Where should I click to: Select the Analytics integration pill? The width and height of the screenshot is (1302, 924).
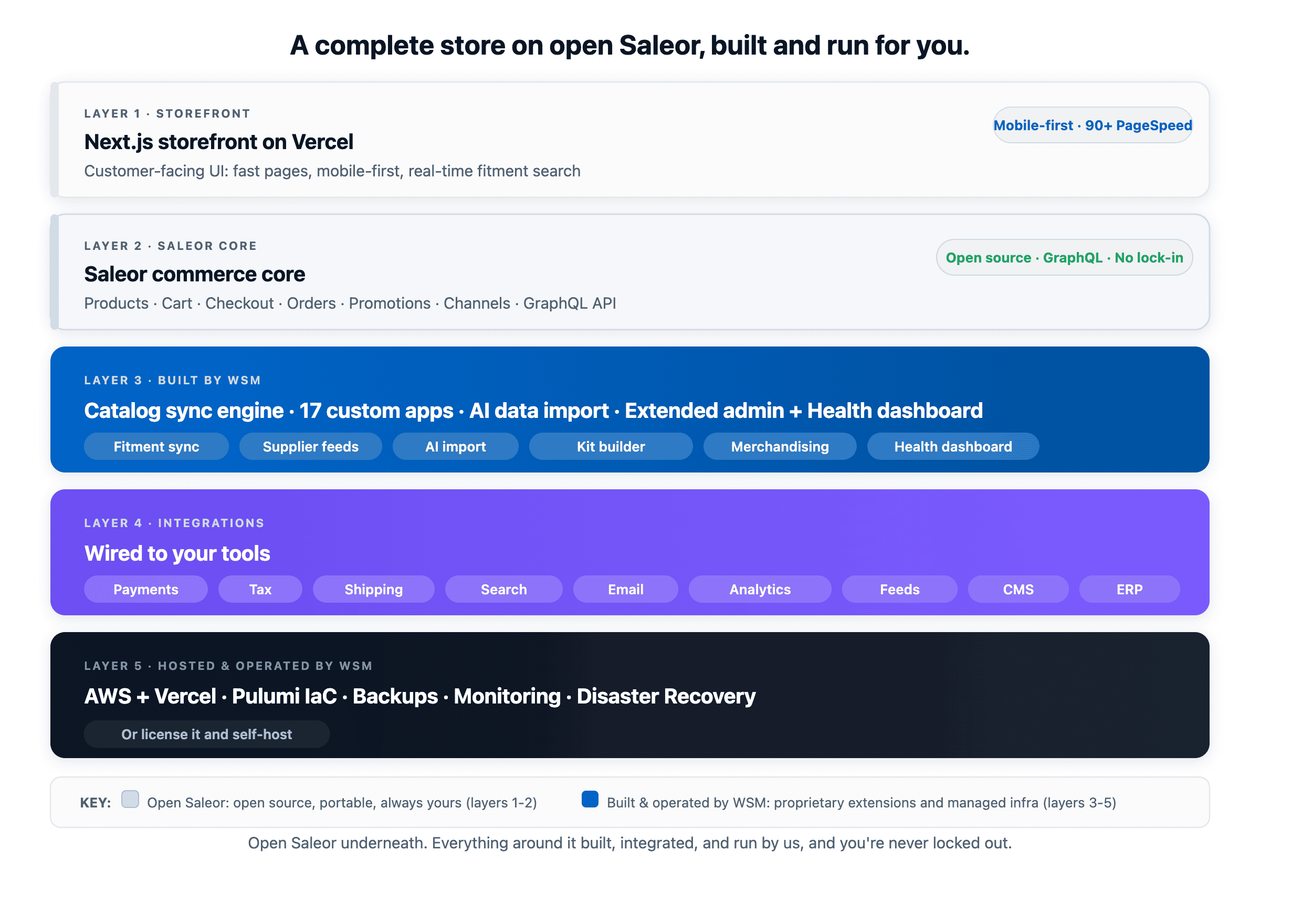pyautogui.click(x=760, y=590)
